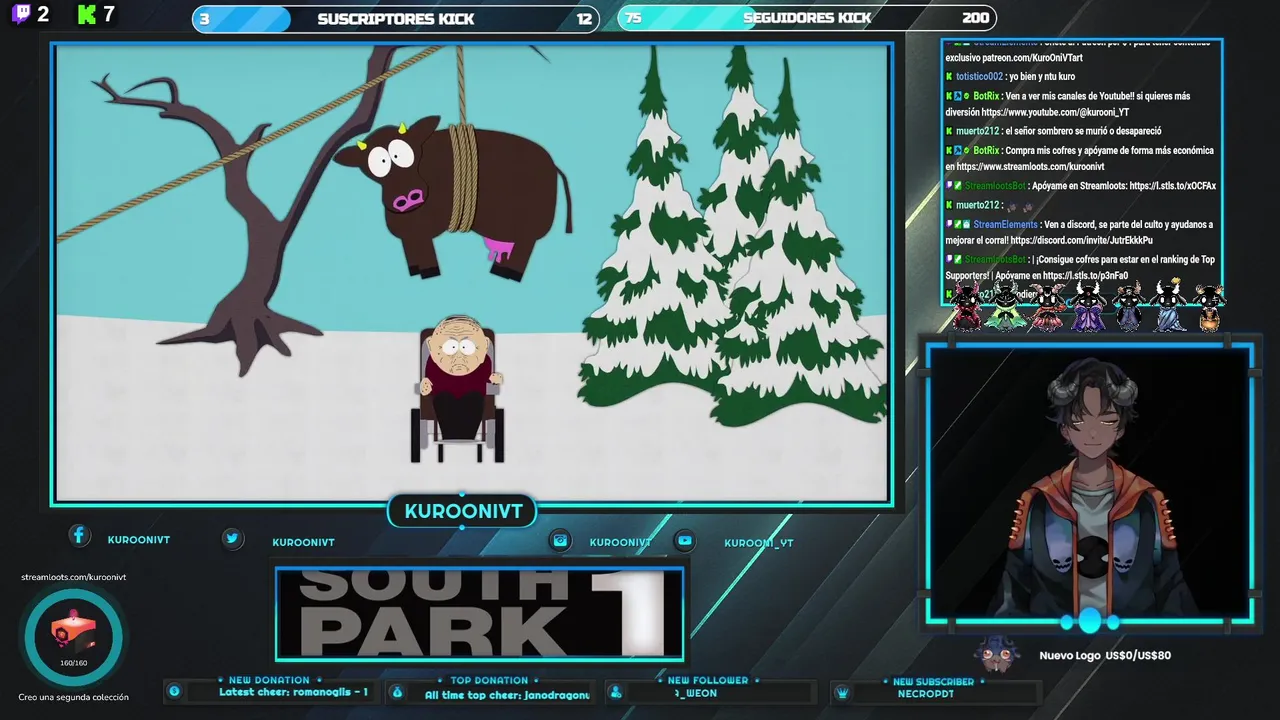This screenshot has height=720, width=1280.
Task: Click the first BotRix username about YouTube
Action: [x=986, y=96]
